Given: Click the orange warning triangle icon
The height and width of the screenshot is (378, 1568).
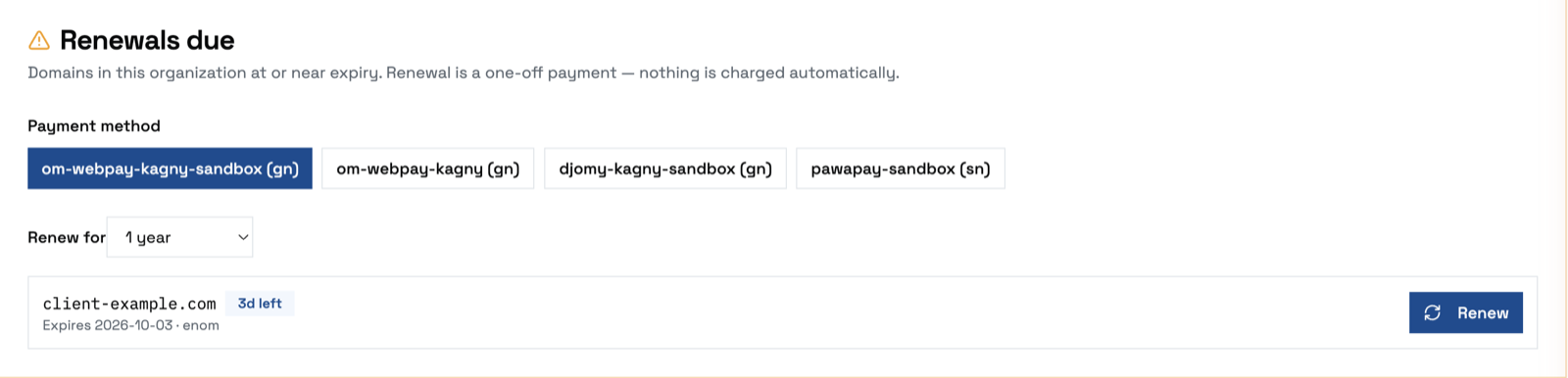Looking at the screenshot, I should tap(38, 40).
